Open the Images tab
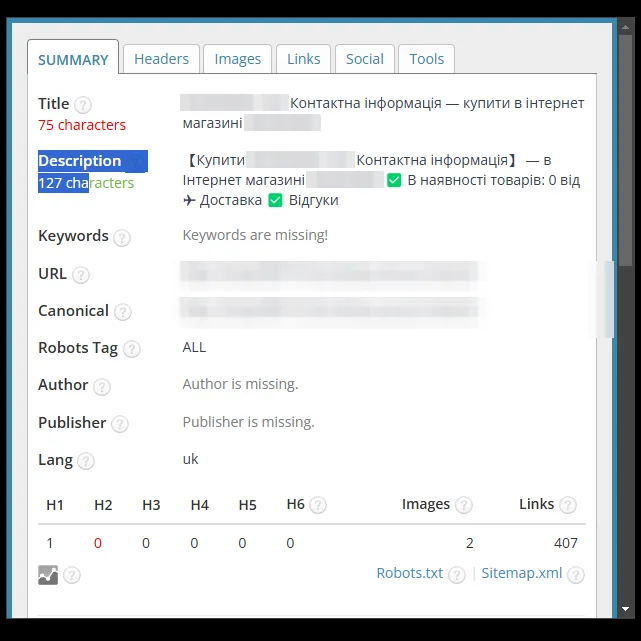 (238, 59)
